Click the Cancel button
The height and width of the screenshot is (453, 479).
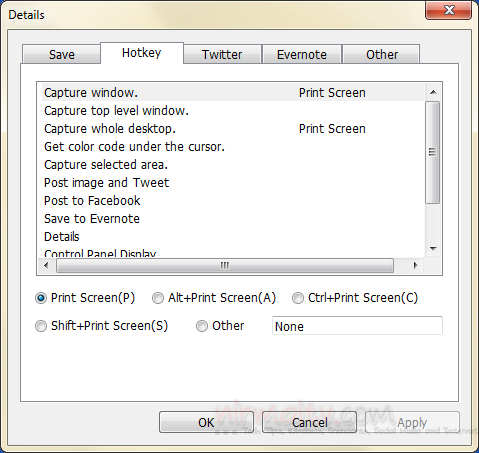(x=310, y=422)
